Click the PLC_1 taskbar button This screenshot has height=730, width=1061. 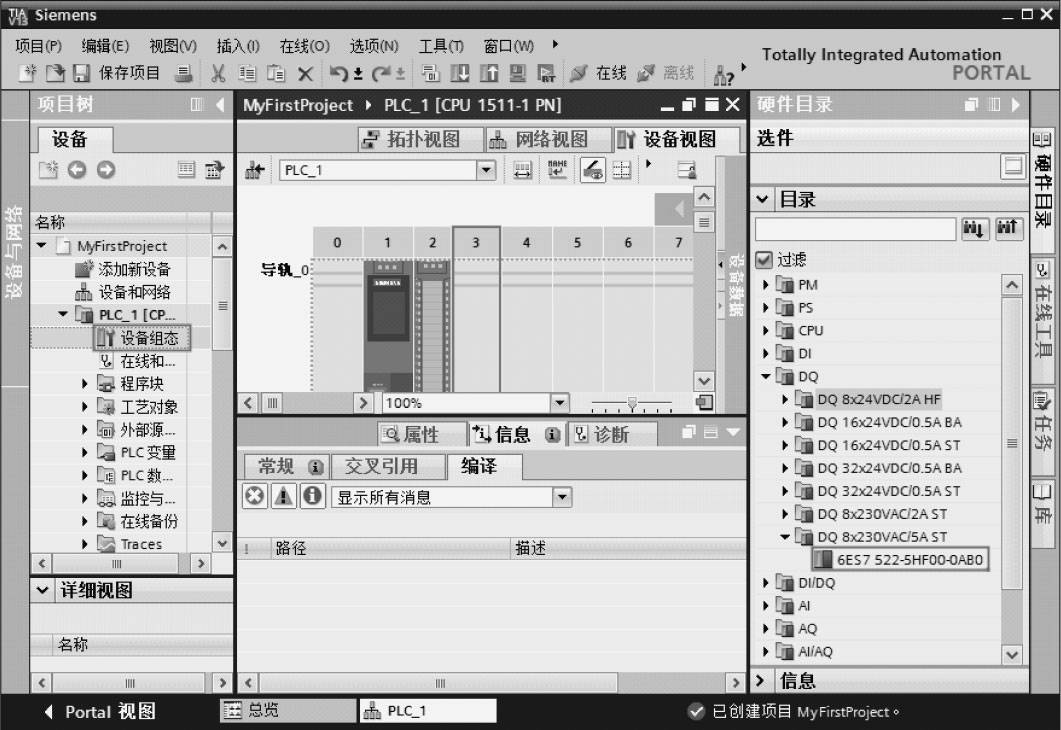pyautogui.click(x=428, y=710)
